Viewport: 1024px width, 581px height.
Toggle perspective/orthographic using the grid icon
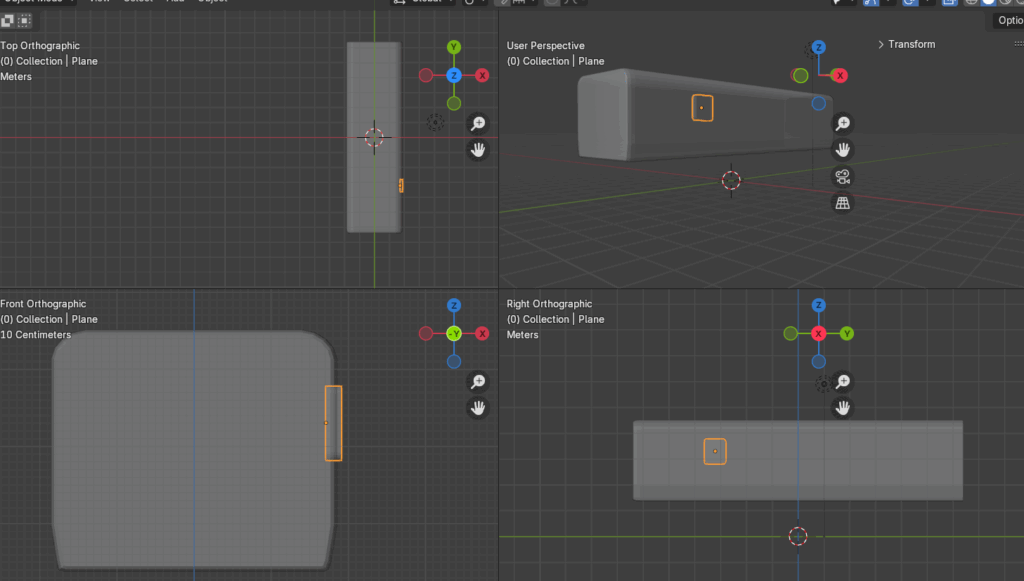pos(843,203)
